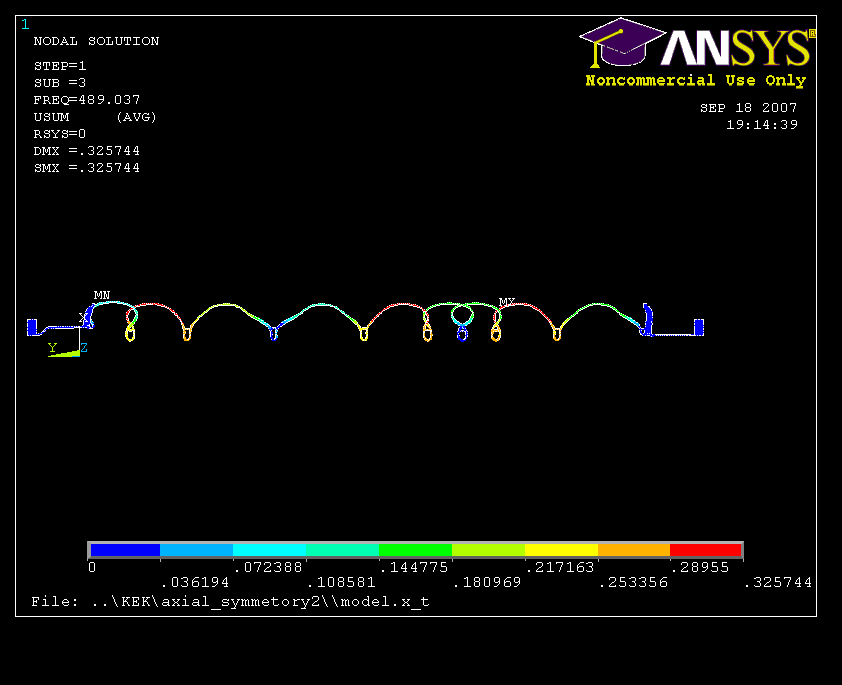Click the MX maximum marker label

click(506, 302)
